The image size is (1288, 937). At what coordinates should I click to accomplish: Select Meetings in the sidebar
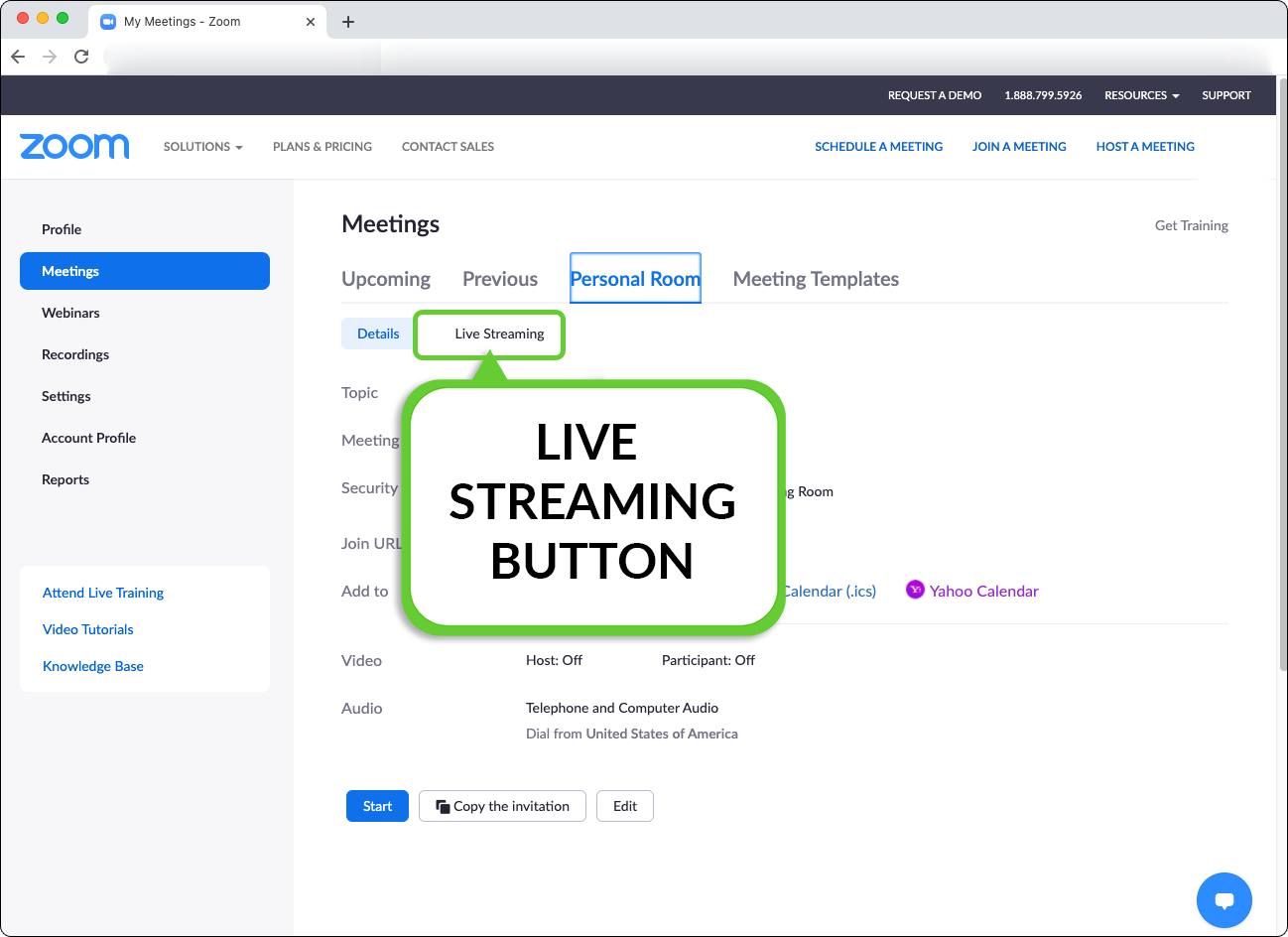coord(145,271)
